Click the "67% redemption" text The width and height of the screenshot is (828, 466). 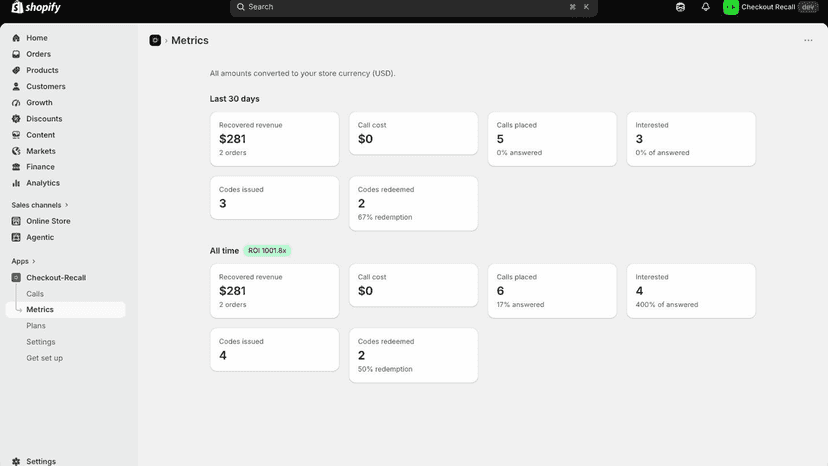point(385,217)
